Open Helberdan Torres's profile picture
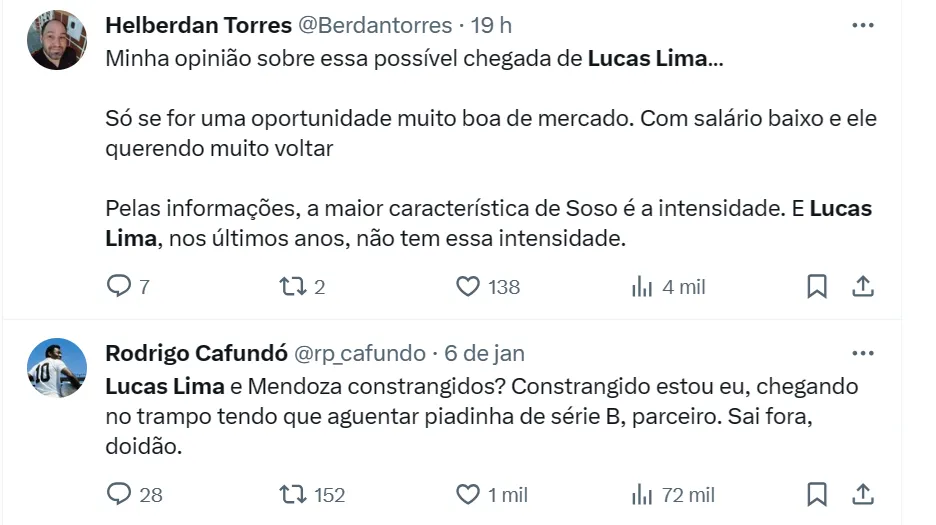Image resolution: width=936 pixels, height=525 pixels. pyautogui.click(x=57, y=40)
